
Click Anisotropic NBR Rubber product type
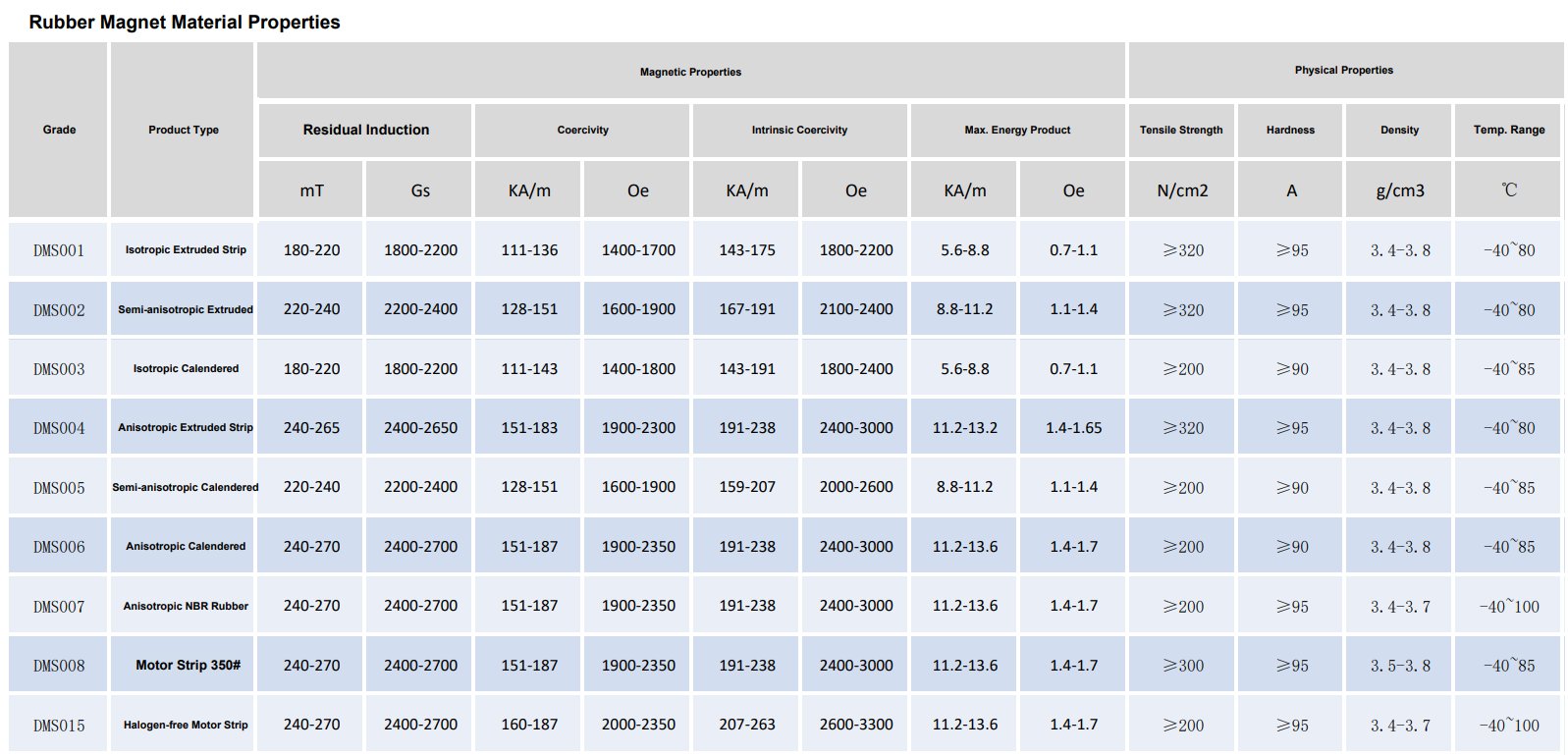[x=186, y=606]
